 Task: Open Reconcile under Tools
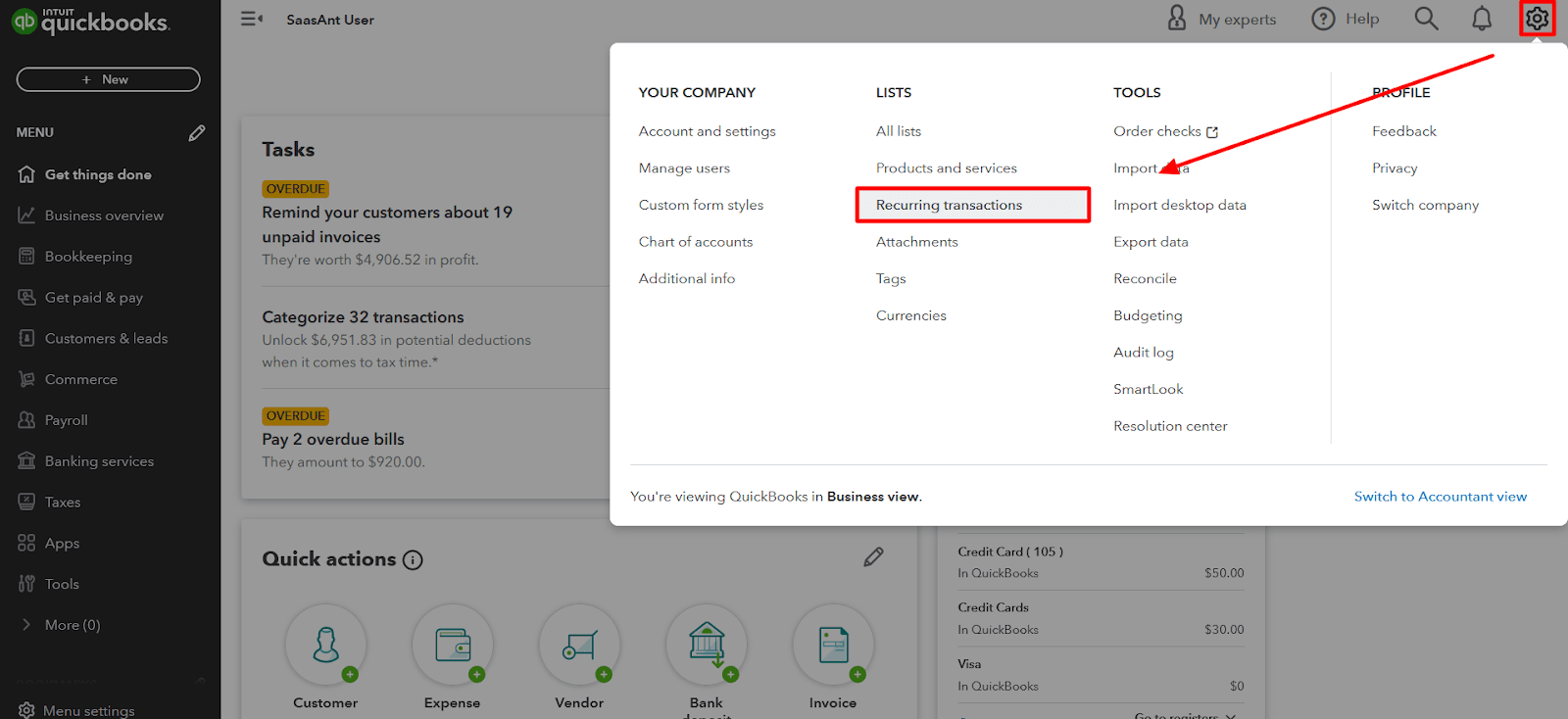pos(1145,278)
